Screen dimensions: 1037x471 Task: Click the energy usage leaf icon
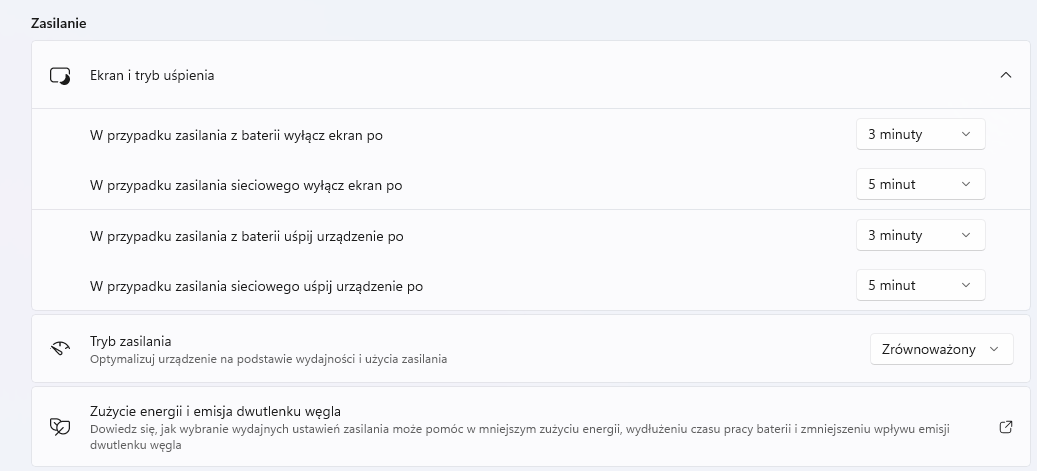[x=60, y=427]
